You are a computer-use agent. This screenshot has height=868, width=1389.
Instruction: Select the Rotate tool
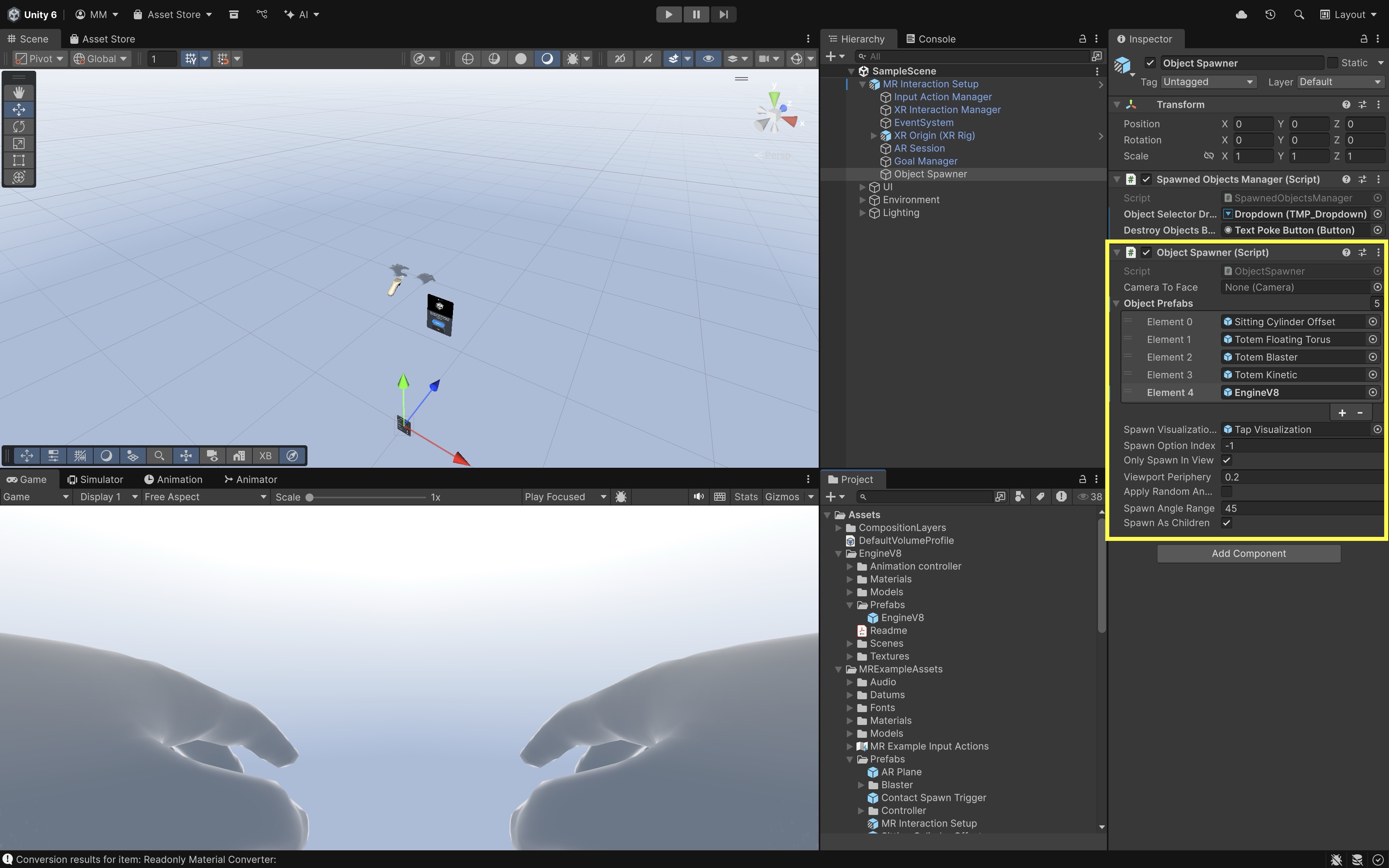click(x=18, y=126)
